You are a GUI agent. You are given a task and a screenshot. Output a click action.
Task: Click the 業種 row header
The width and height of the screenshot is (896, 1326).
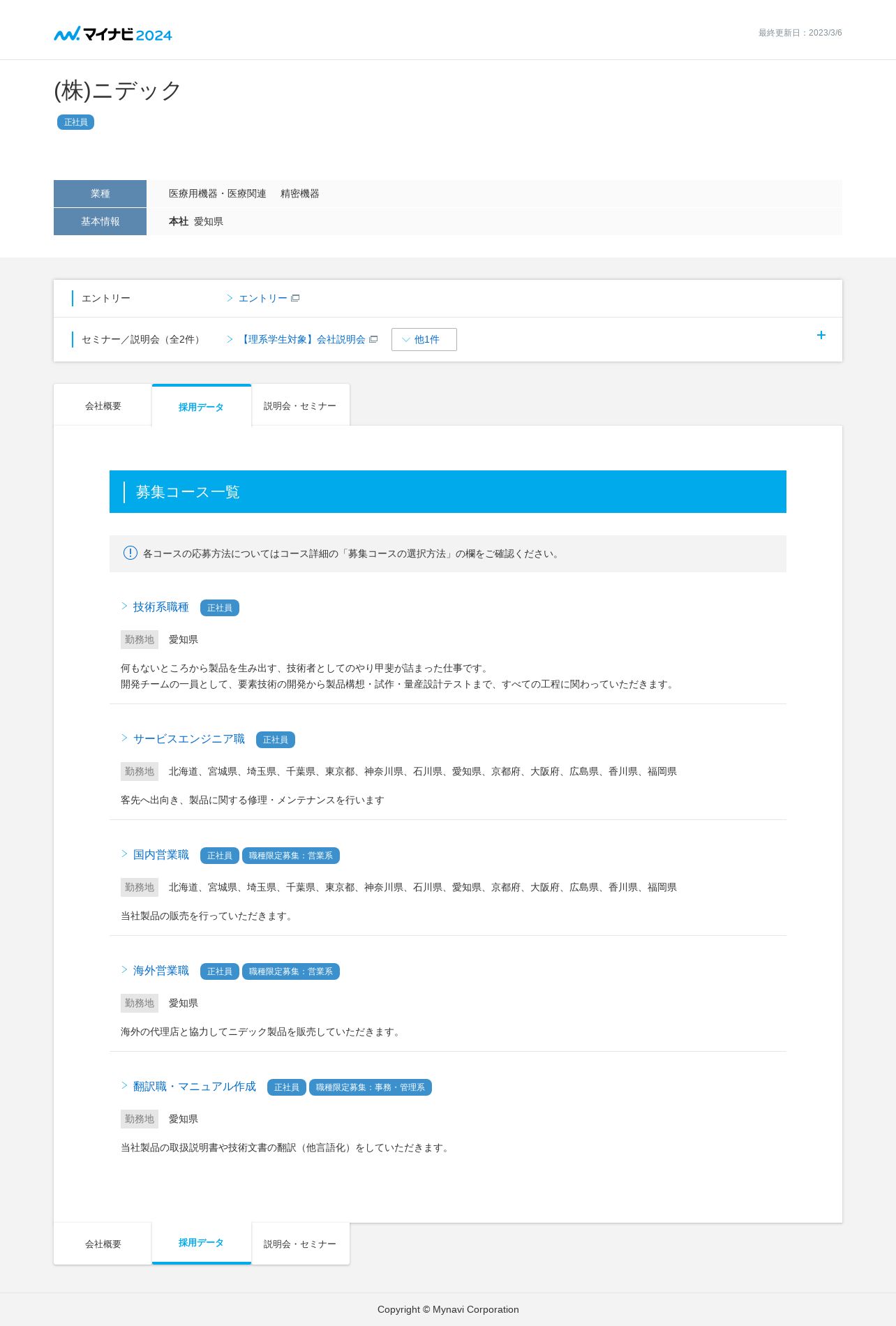point(100,193)
